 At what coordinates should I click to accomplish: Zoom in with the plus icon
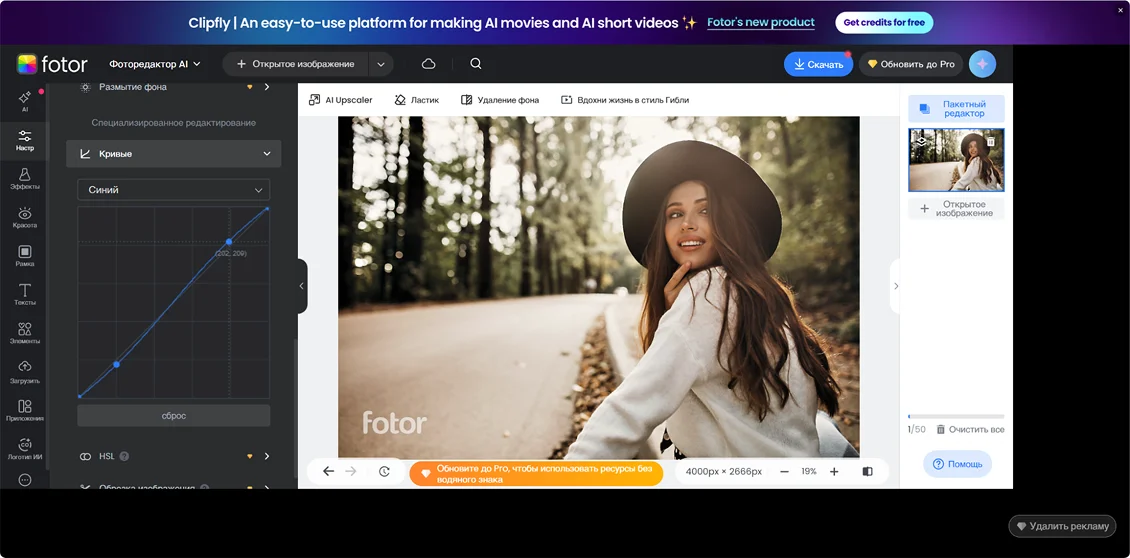tap(834, 471)
